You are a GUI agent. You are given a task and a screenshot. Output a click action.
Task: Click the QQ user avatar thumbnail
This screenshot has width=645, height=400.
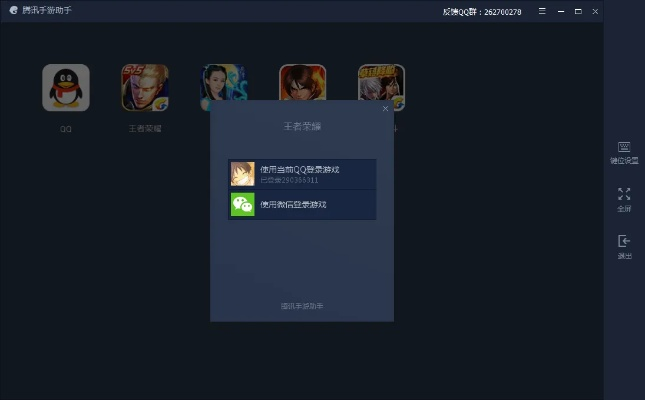(243, 174)
